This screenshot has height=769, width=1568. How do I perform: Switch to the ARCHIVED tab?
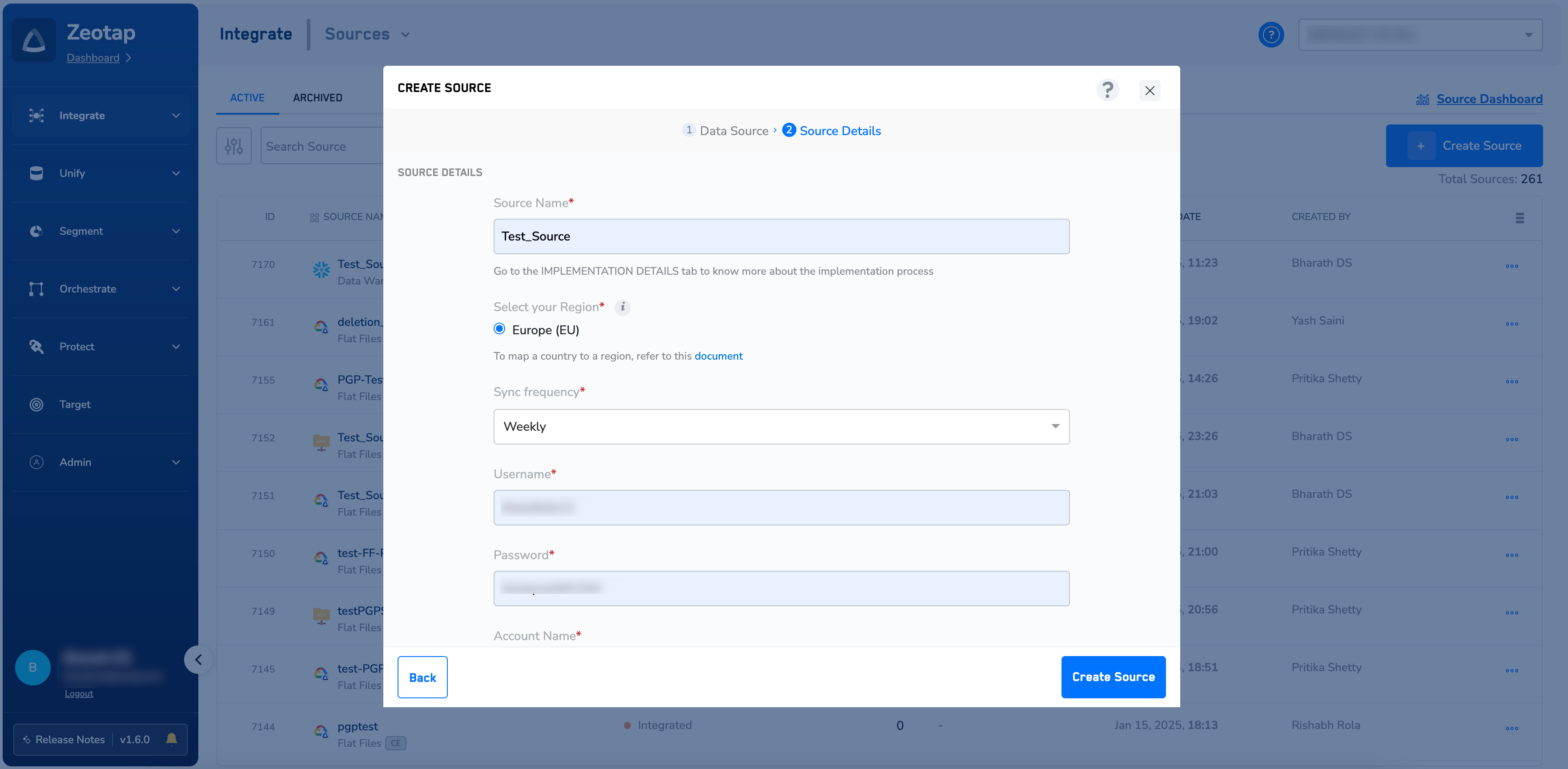317,98
